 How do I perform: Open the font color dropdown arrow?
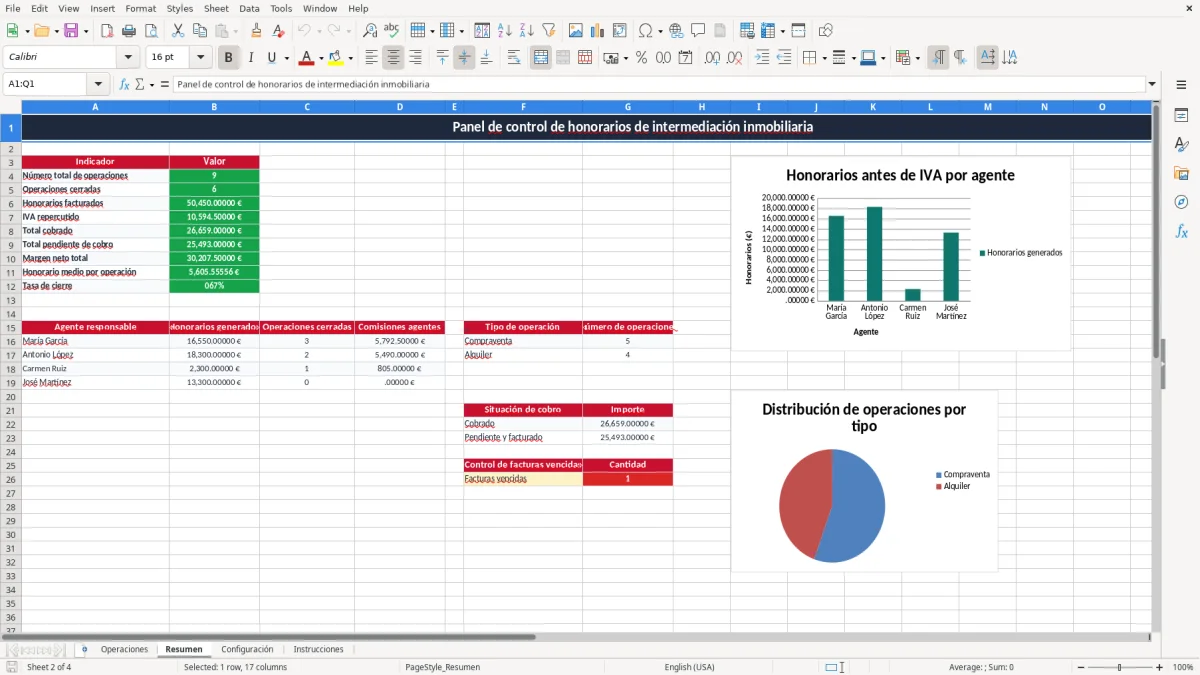pyautogui.click(x=321, y=58)
